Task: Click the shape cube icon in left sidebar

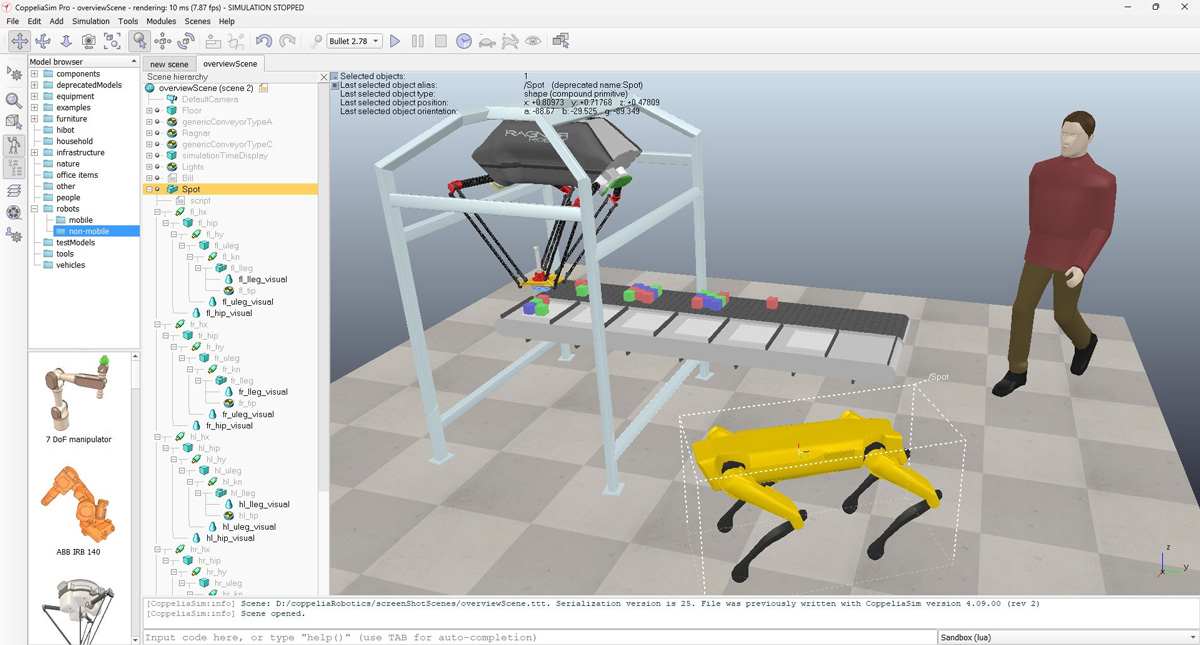Action: [x=14, y=122]
